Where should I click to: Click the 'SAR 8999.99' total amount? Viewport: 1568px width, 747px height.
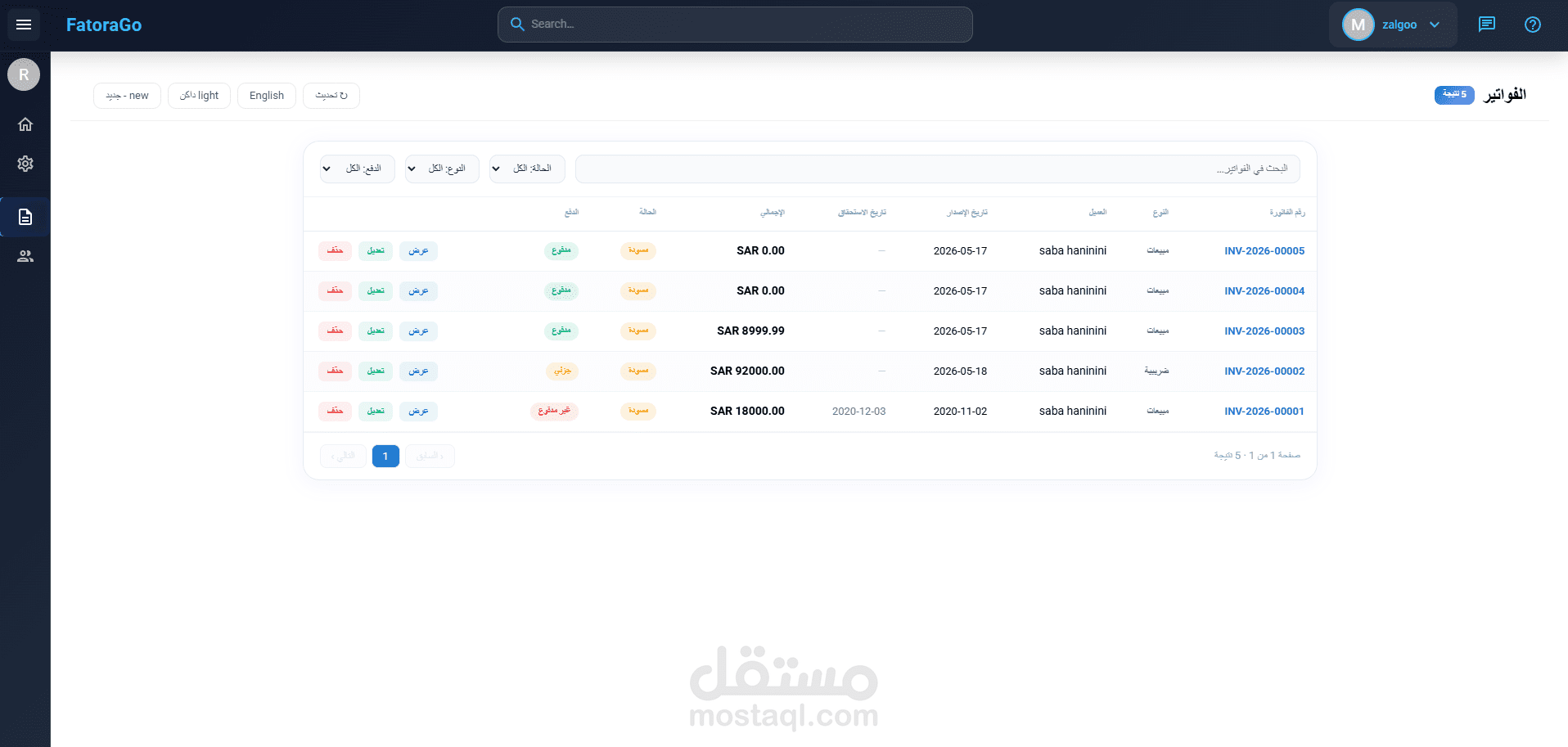click(x=750, y=331)
